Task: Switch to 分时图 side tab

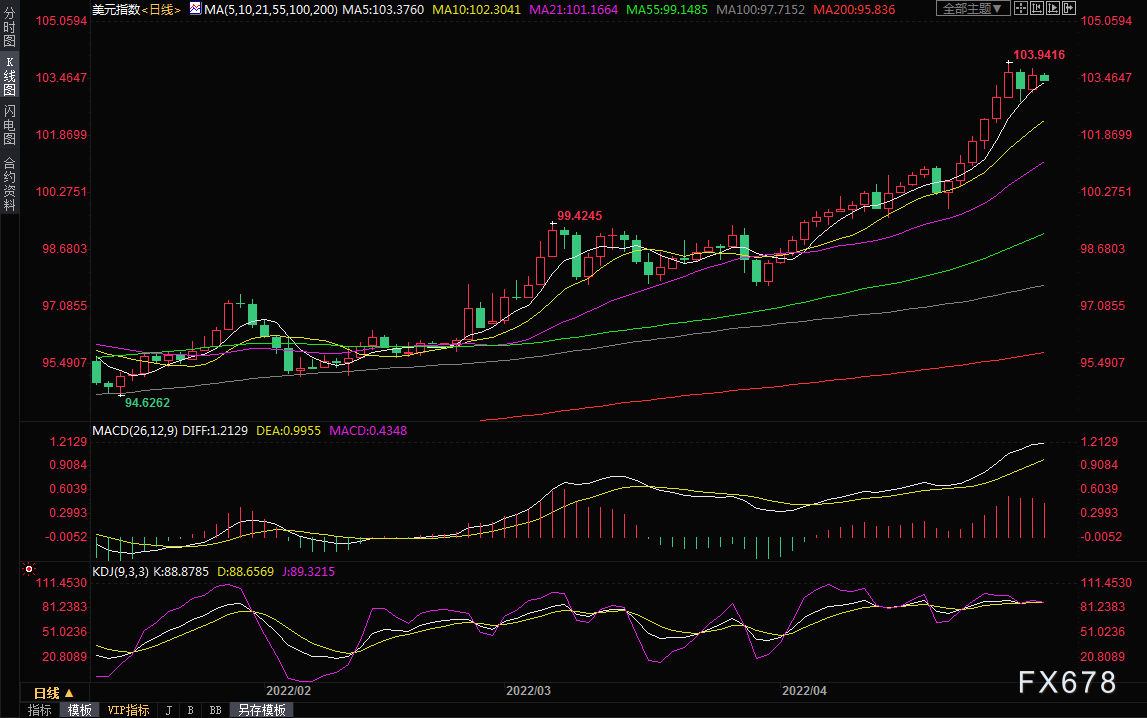Action: (x=10, y=27)
